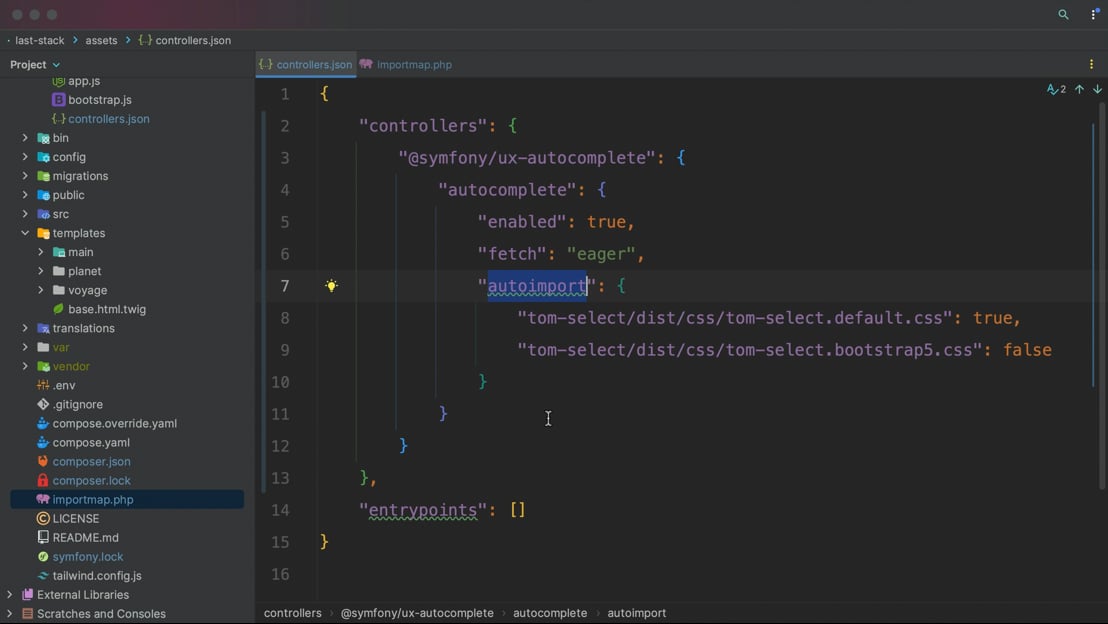Jump to next highlighted error arrow
1108x624 pixels.
pyautogui.click(x=1097, y=90)
